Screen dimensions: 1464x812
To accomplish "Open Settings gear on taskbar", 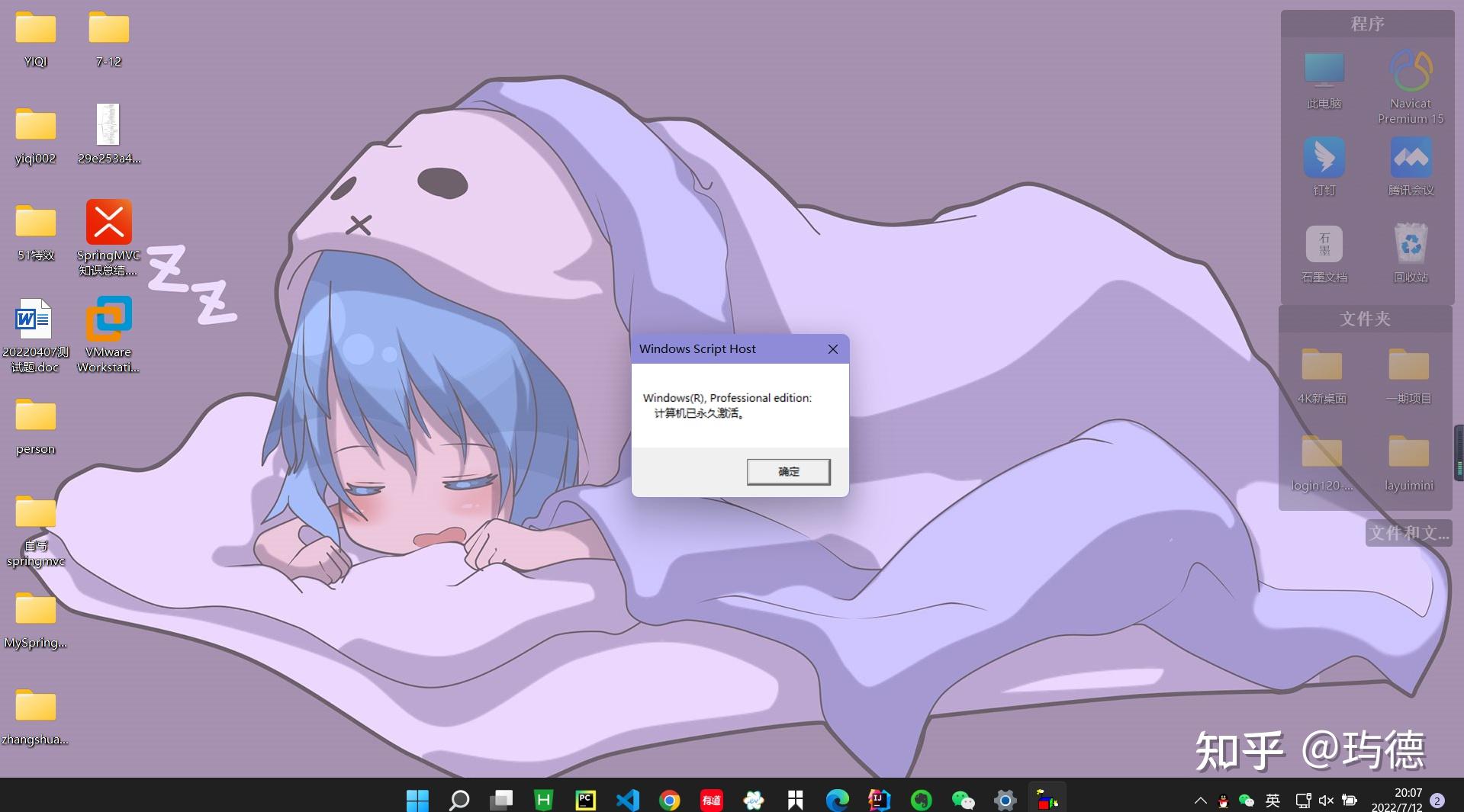I will pos(1005,800).
